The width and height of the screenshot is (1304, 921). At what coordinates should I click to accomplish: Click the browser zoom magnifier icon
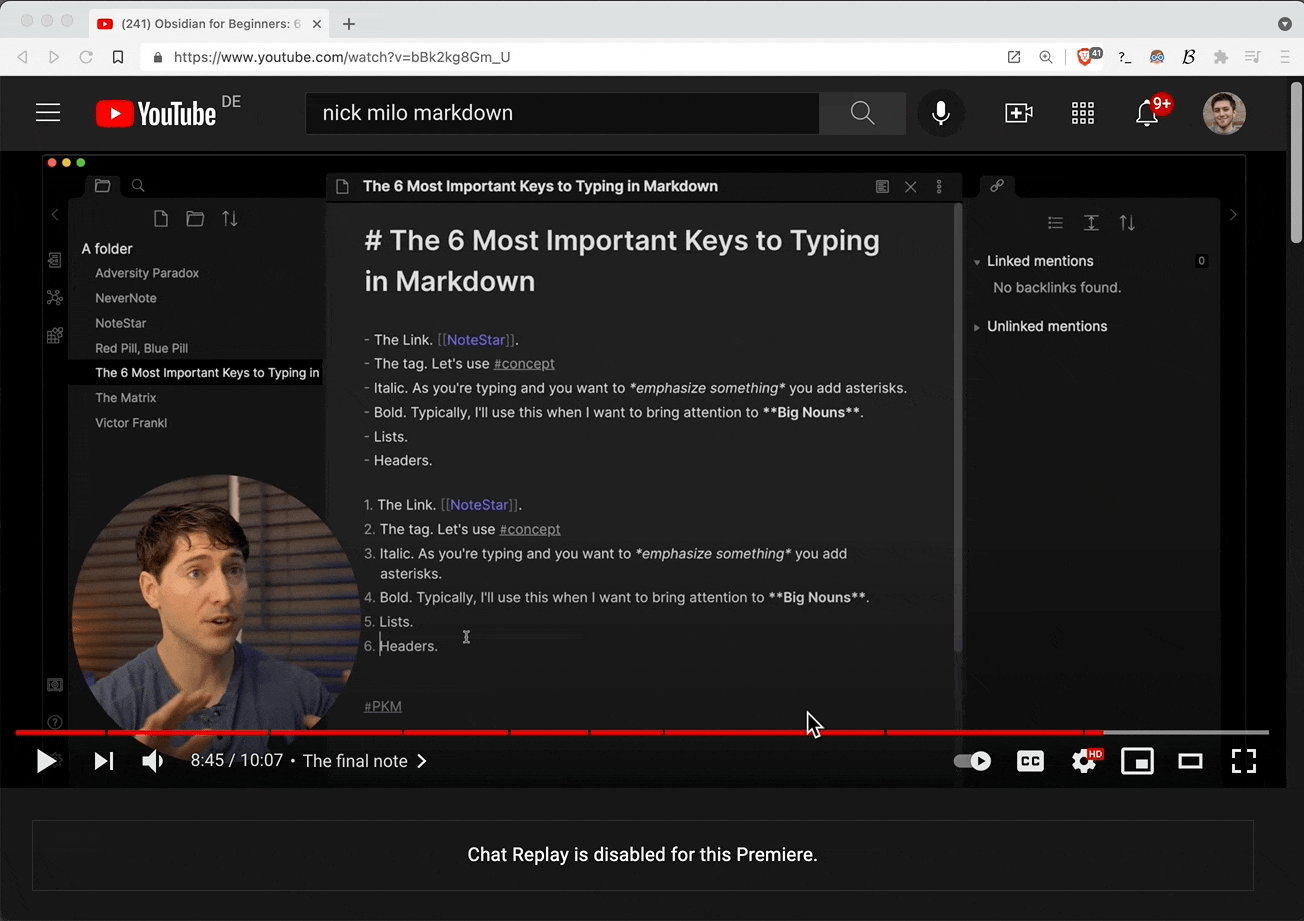[1046, 57]
